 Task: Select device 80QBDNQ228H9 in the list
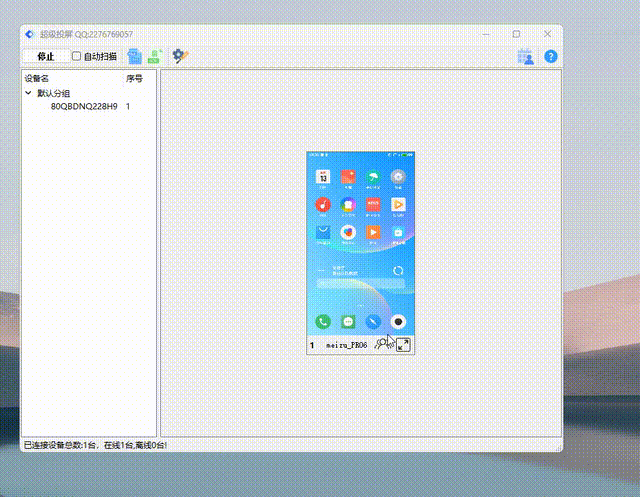click(84, 106)
